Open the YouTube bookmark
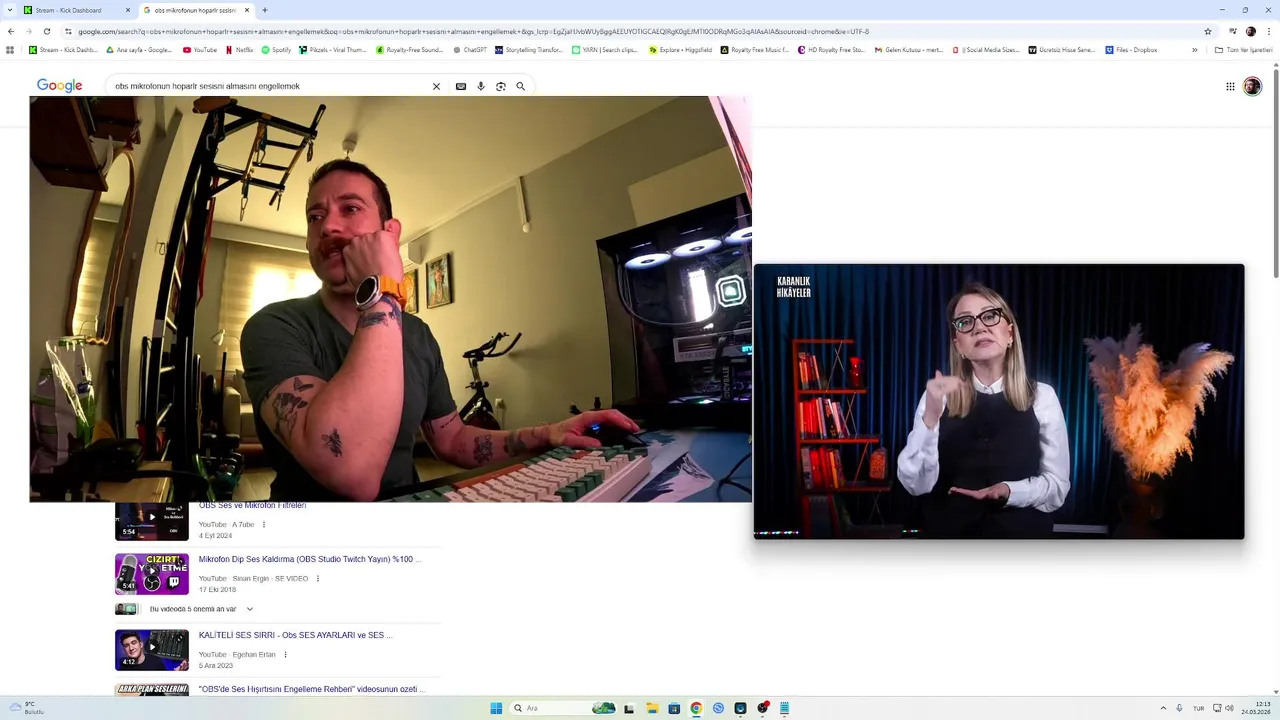1280x720 pixels. [x=200, y=49]
